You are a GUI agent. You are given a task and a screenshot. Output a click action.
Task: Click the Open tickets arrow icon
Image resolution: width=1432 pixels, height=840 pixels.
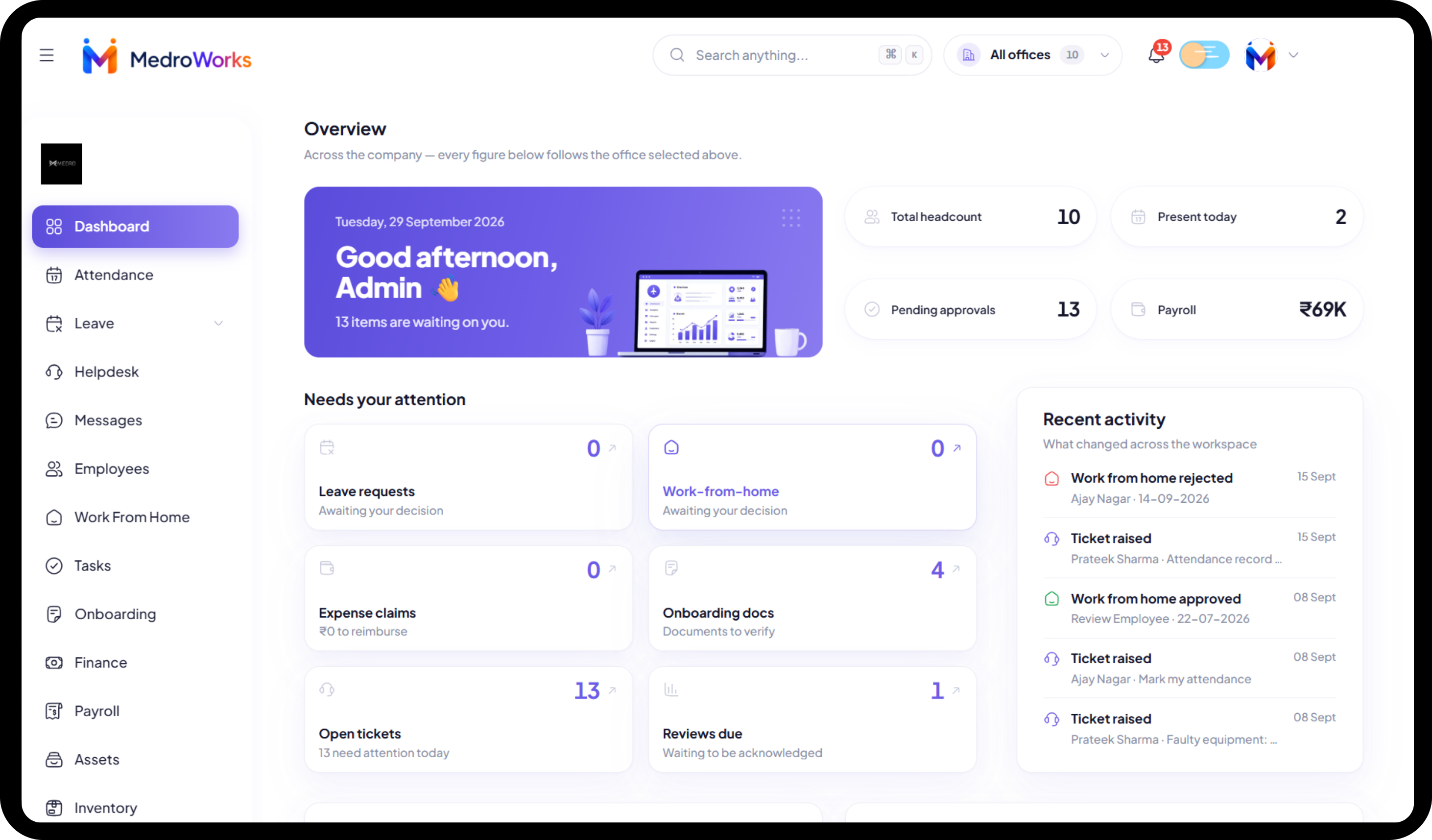point(613,690)
